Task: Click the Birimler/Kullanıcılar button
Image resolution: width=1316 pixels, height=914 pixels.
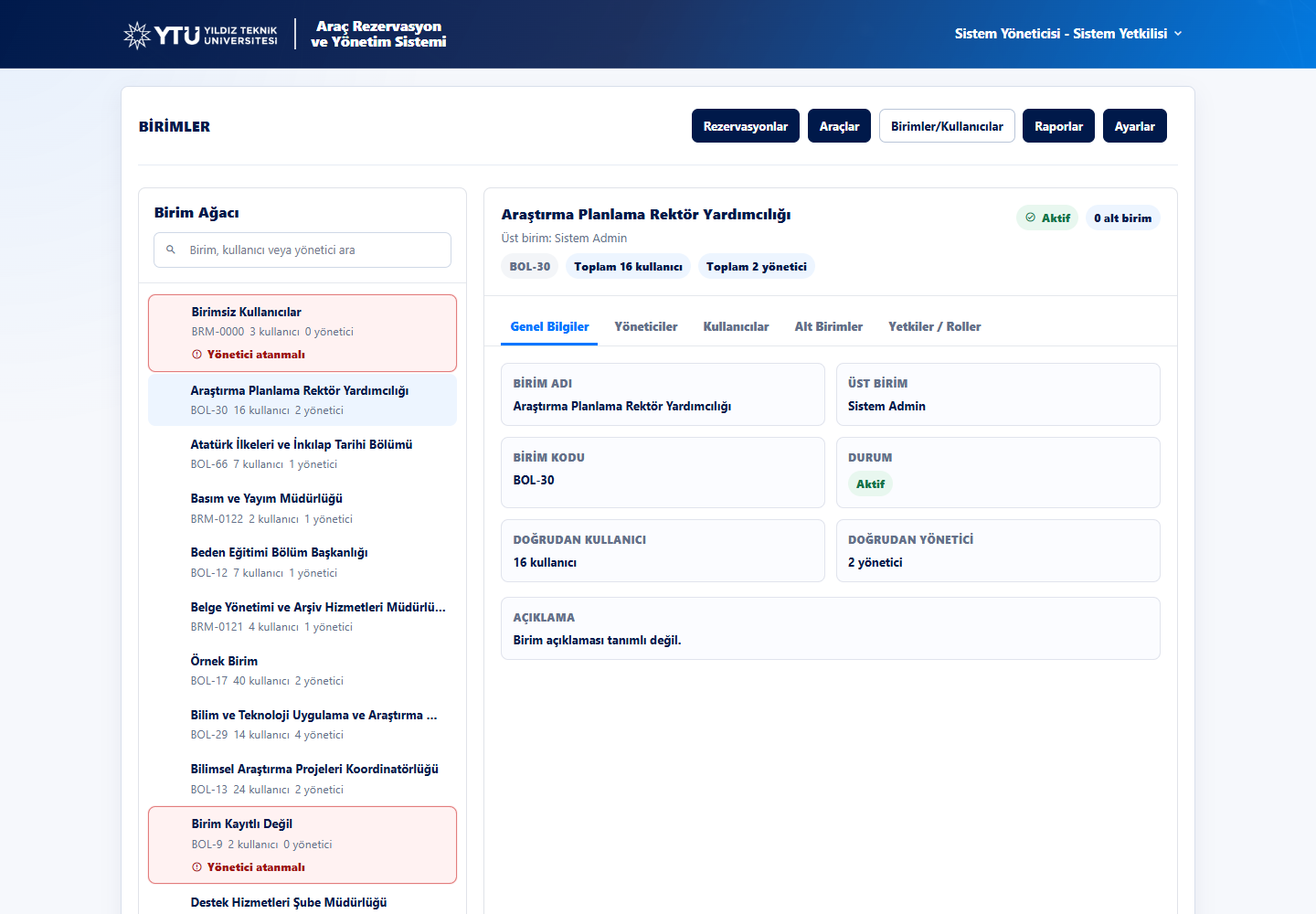Action: click(947, 126)
